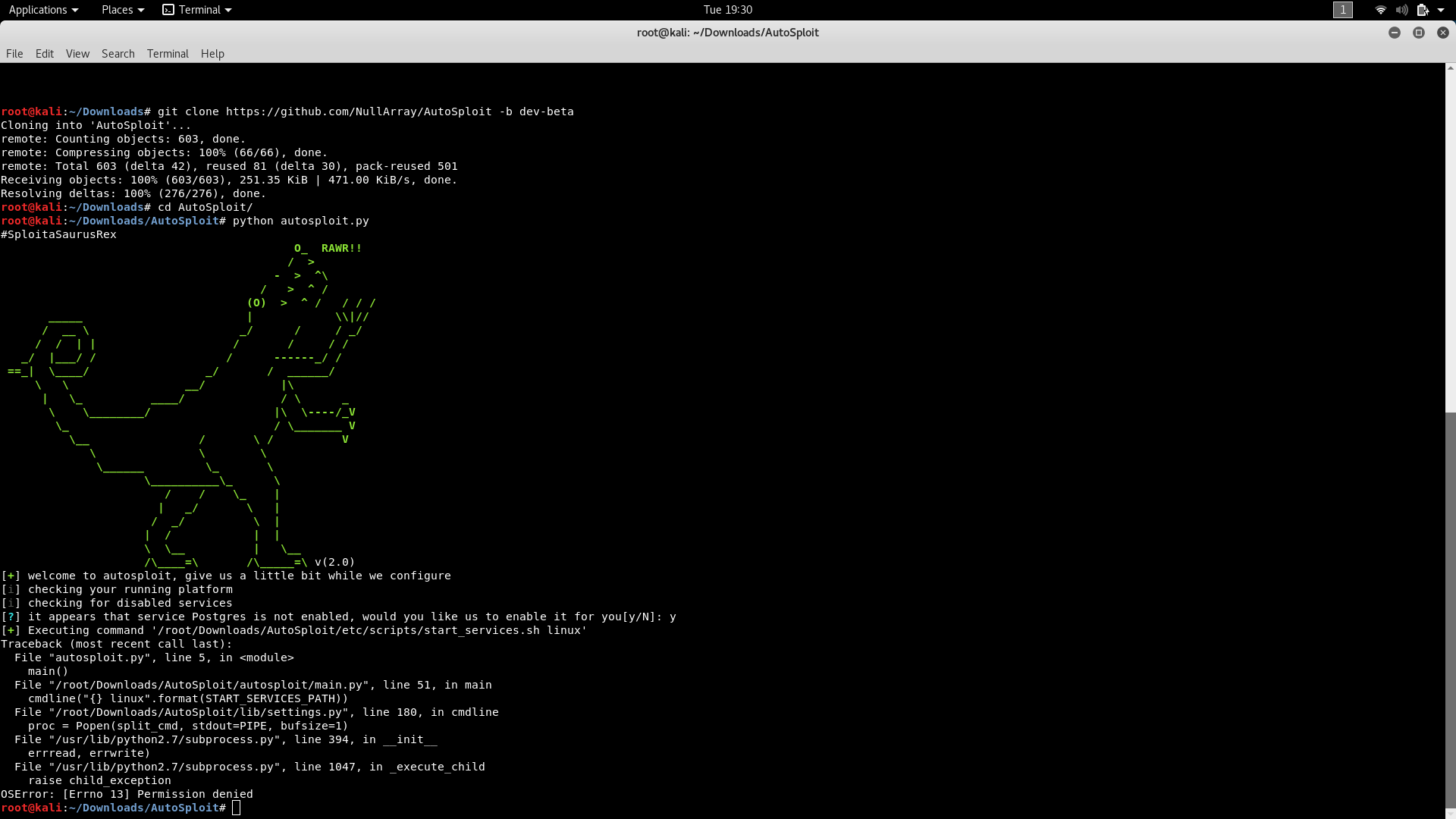
Task: Click the small terminal icon in top bar
Action: [x=168, y=10]
